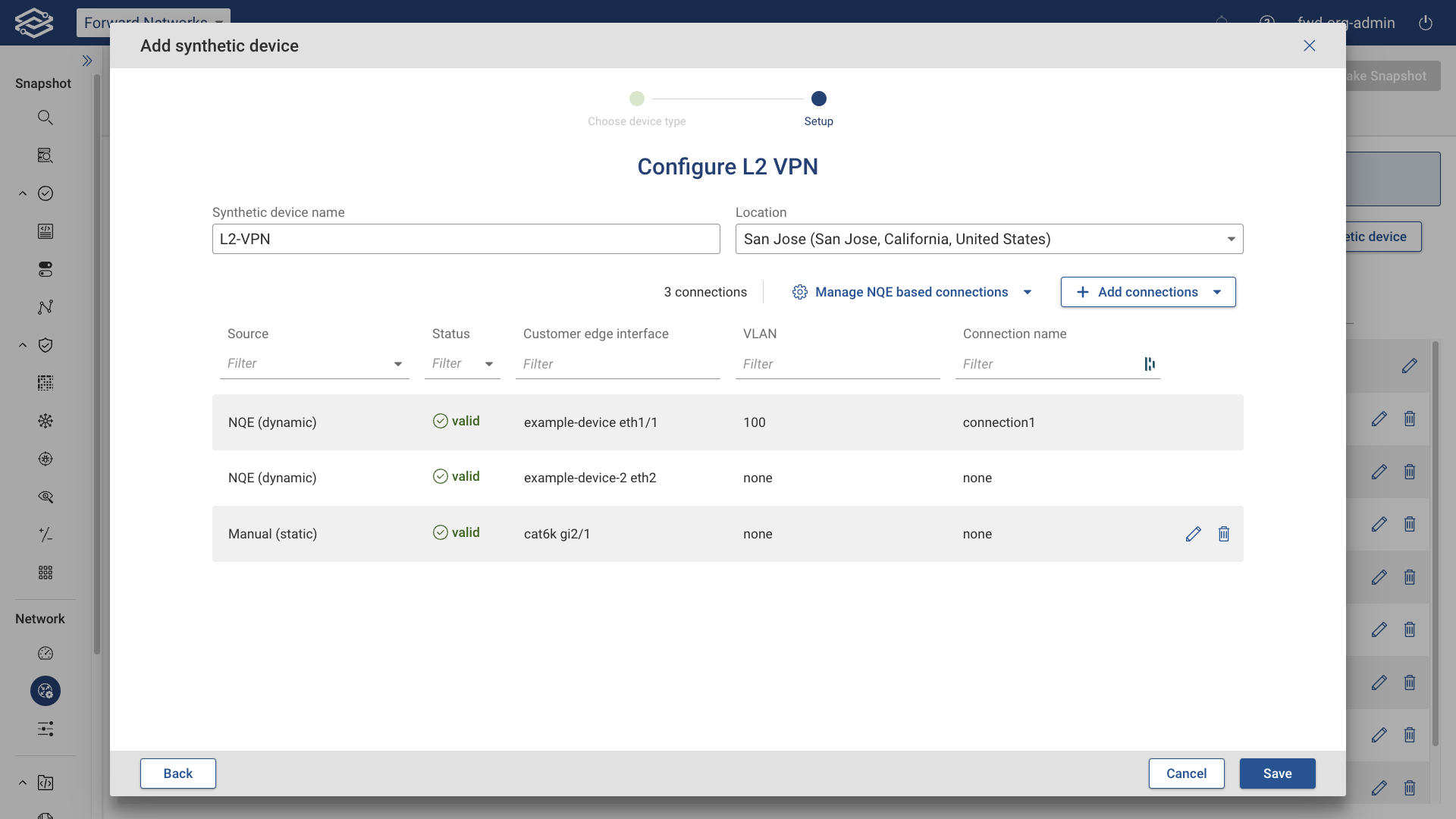Viewport: 1456px width, 819px height.
Task: Click the power icon in the top right
Action: tap(1426, 23)
